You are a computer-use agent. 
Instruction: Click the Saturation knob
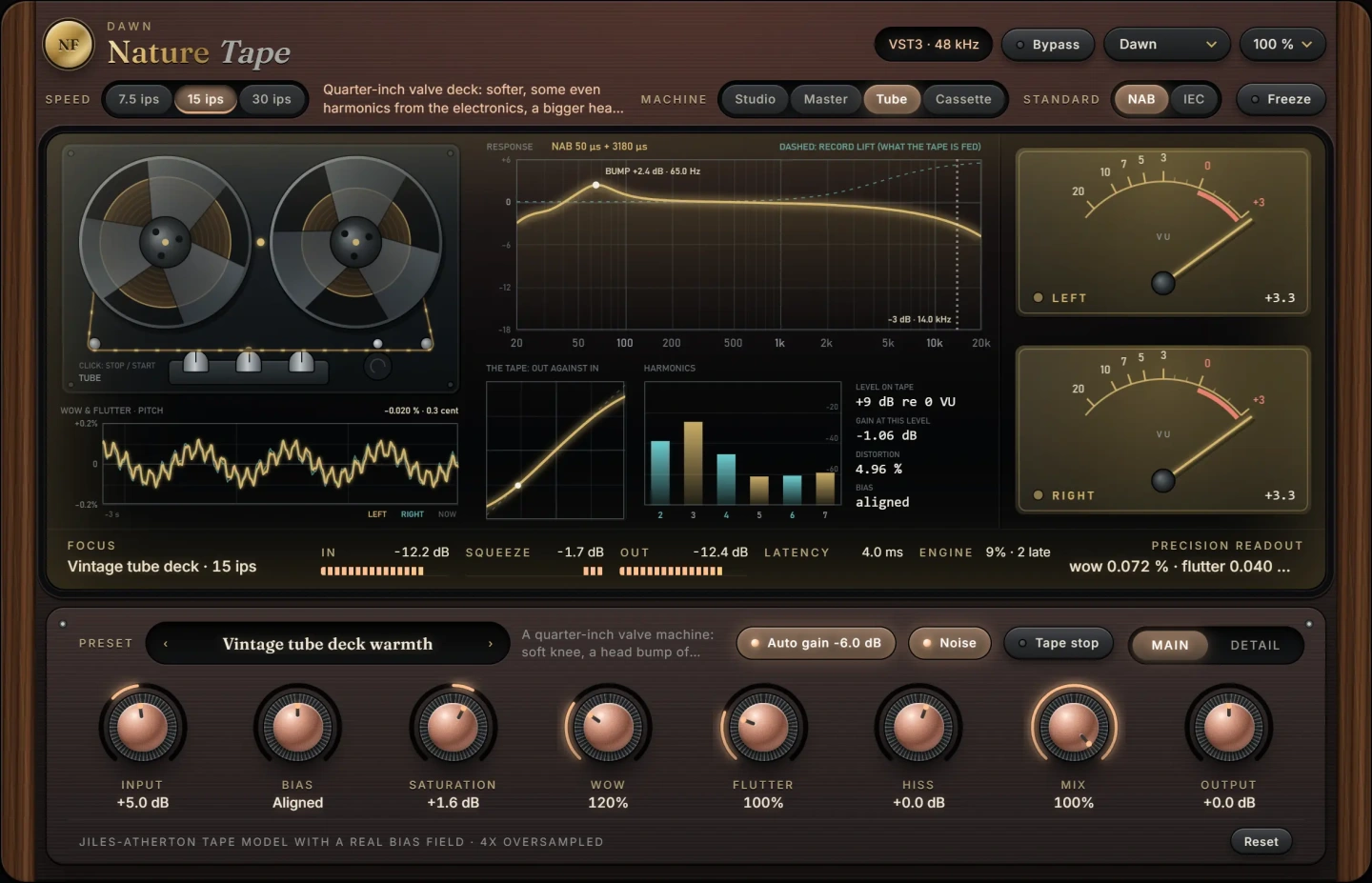(x=453, y=728)
